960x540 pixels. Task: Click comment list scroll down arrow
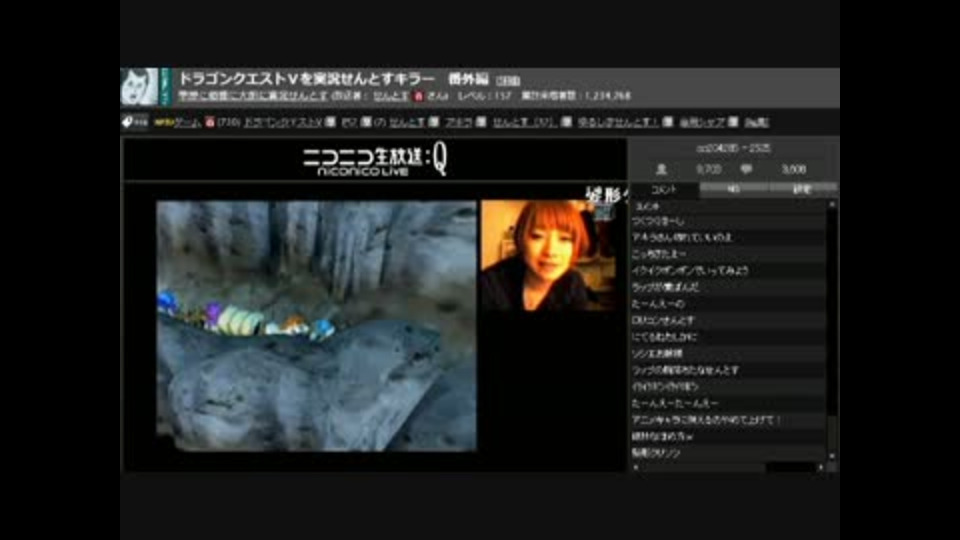coord(831,456)
